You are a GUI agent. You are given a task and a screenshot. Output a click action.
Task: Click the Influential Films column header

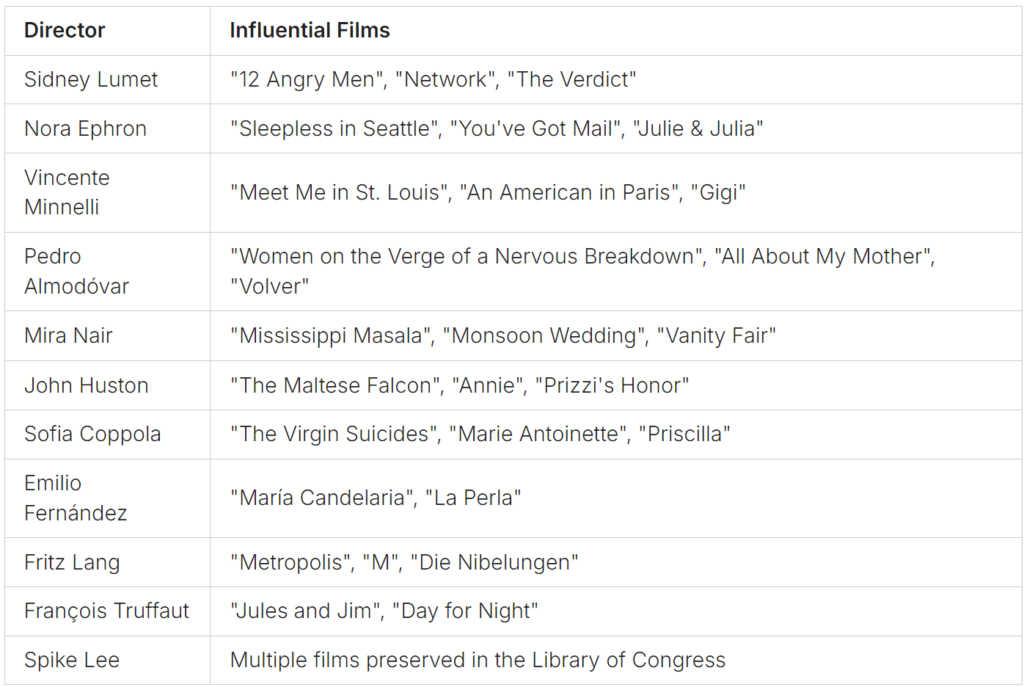[x=616, y=31]
